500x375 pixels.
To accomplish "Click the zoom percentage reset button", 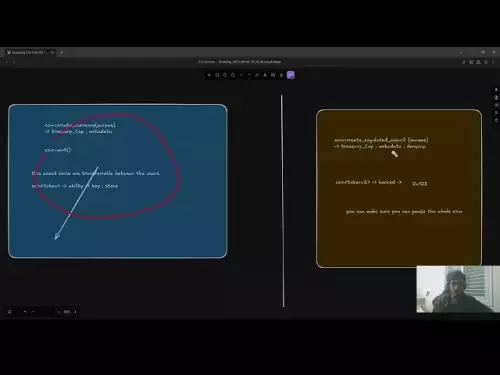I will point(67,312).
